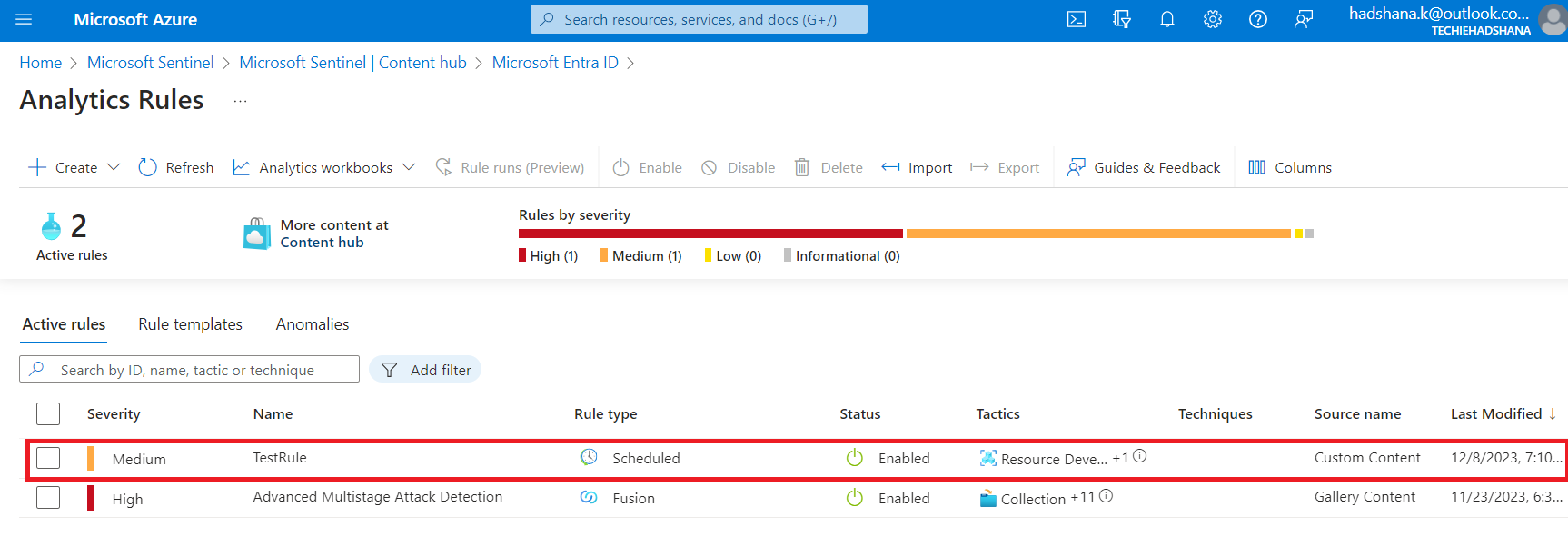
Task: Sort by the Rule type column header
Action: [605, 413]
